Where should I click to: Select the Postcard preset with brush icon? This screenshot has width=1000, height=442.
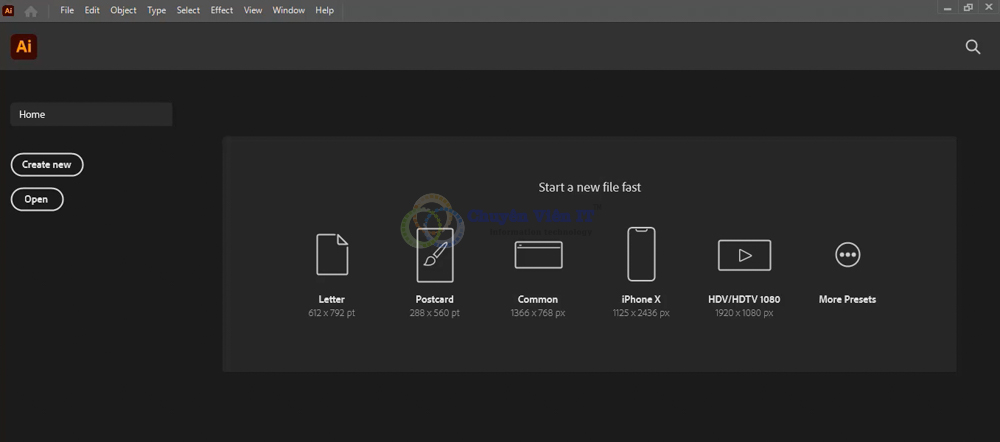pyautogui.click(x=435, y=254)
